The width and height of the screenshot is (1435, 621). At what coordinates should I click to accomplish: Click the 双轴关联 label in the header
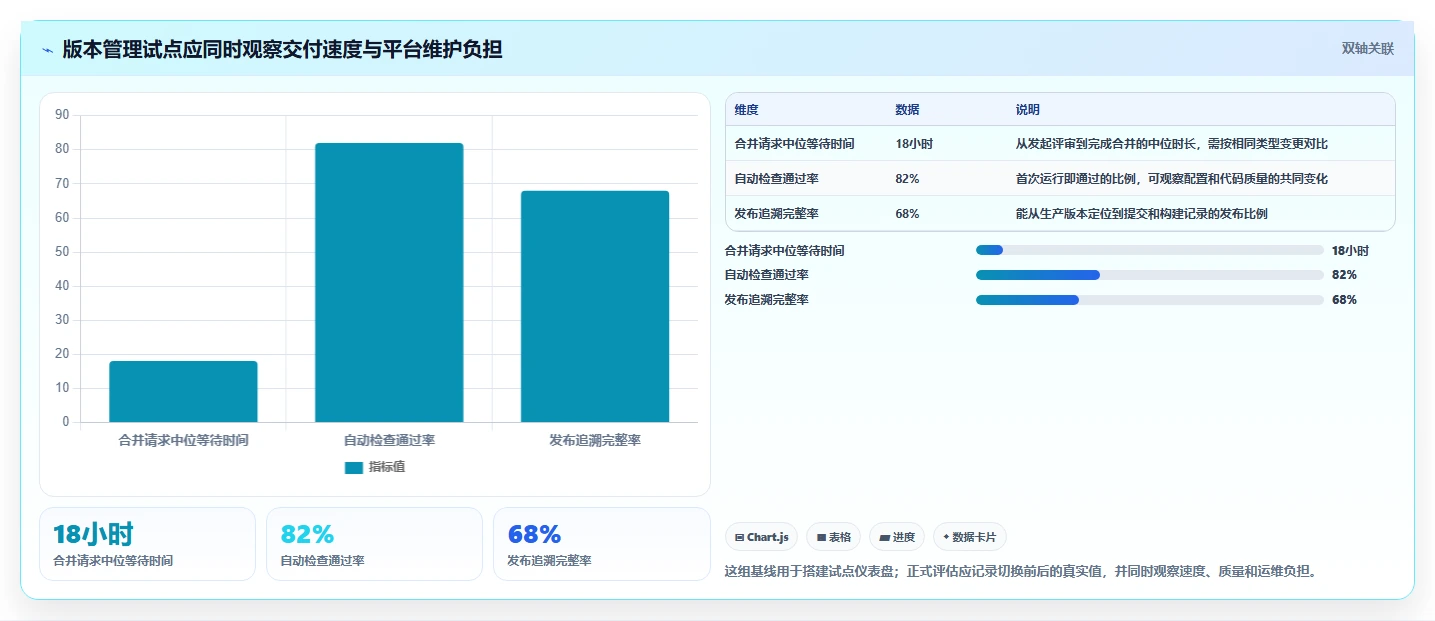[1367, 48]
